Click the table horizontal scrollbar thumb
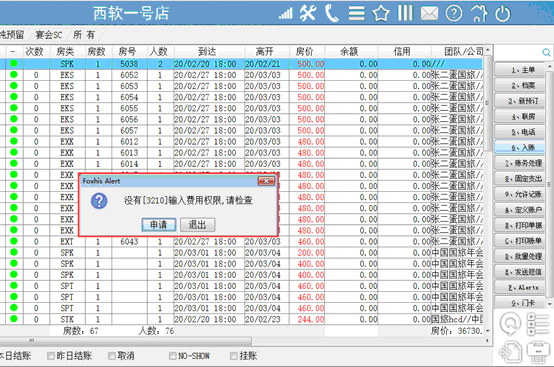554x367 pixels. click(x=126, y=341)
